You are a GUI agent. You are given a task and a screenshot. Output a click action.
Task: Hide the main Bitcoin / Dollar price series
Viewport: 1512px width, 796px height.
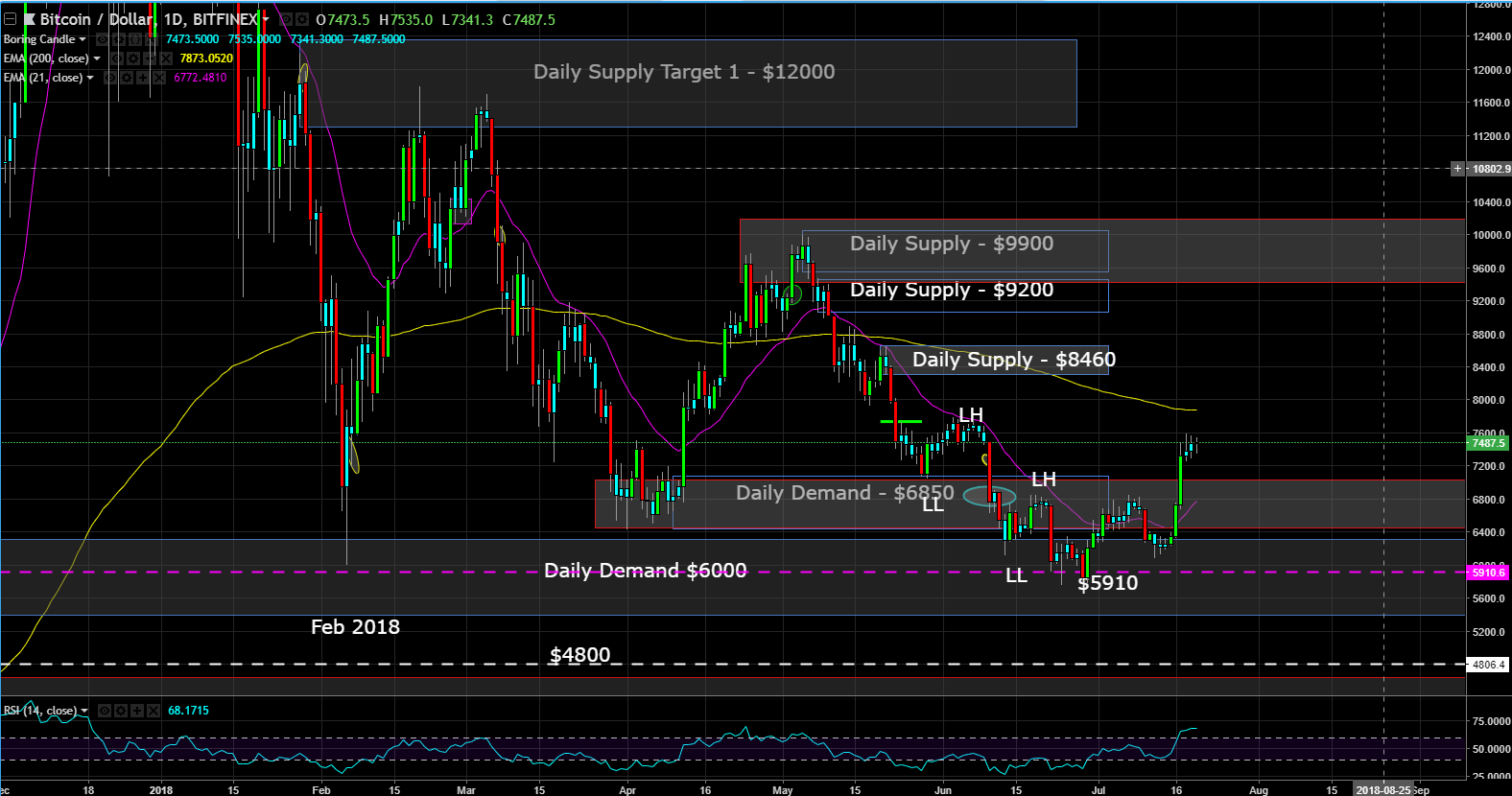click(x=285, y=19)
